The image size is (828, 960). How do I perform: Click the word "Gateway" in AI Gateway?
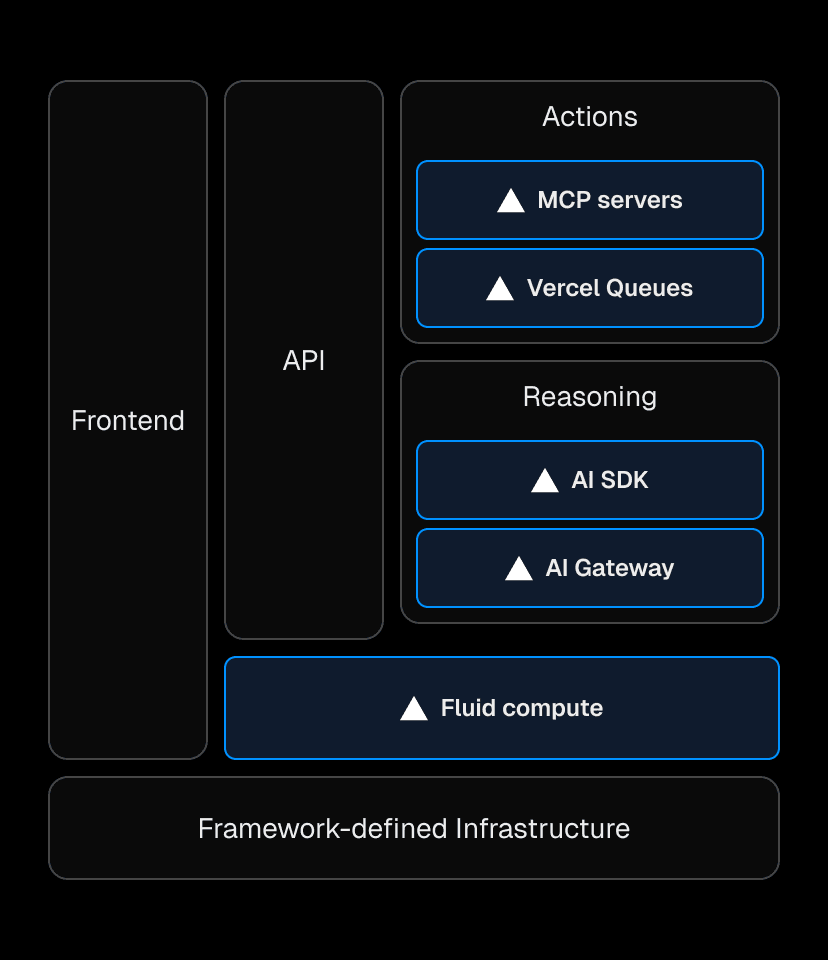click(624, 568)
